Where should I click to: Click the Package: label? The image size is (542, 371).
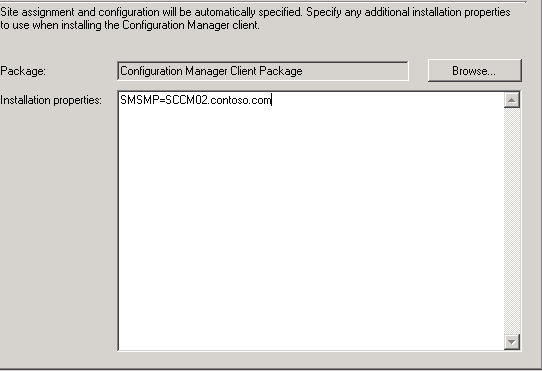pyautogui.click(x=23, y=71)
